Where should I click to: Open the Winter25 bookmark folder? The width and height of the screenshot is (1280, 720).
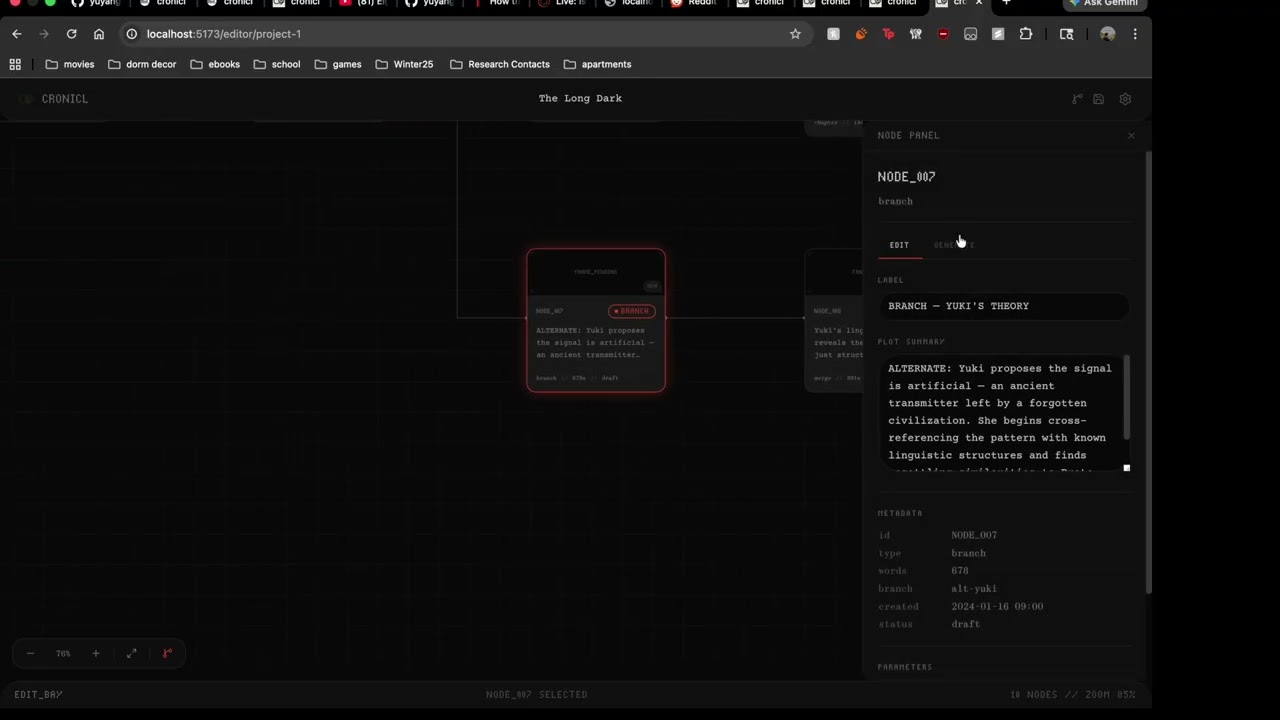(x=404, y=64)
